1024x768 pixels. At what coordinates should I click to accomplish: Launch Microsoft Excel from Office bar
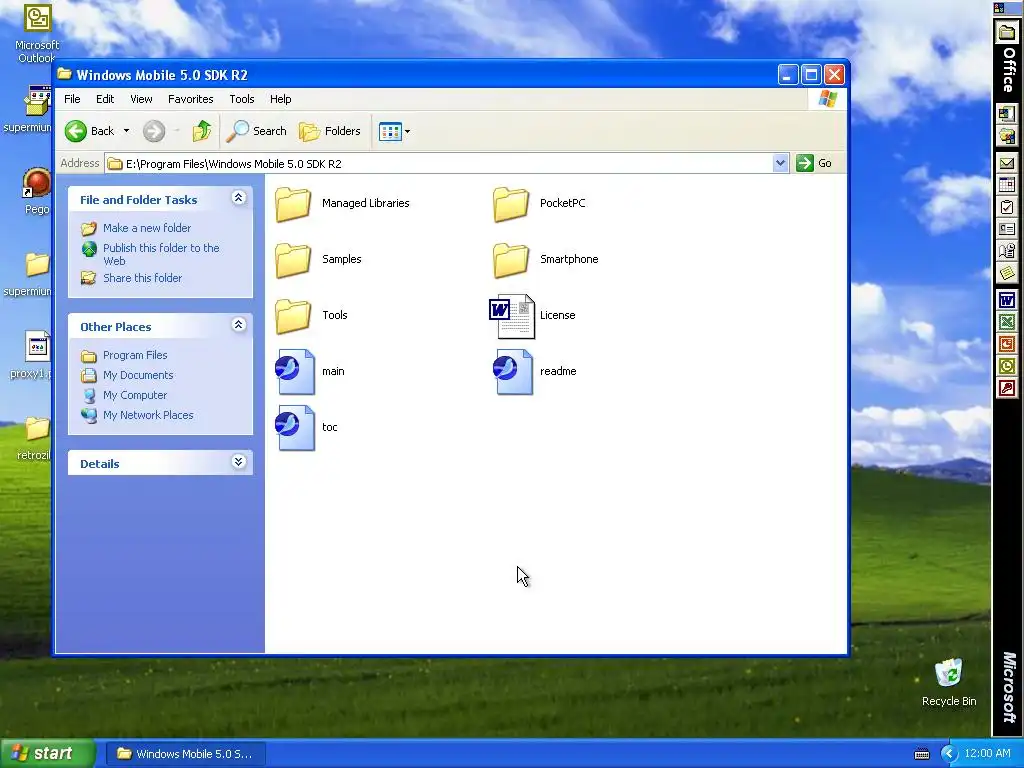click(x=1007, y=323)
